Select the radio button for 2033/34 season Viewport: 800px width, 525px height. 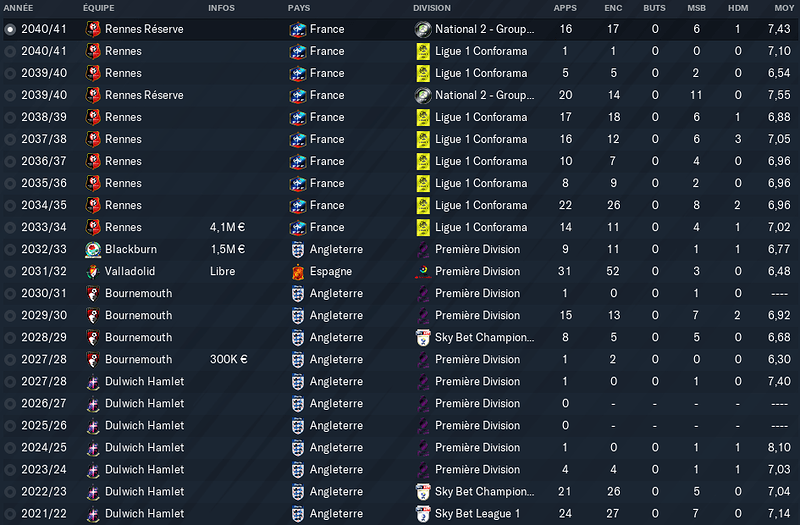pyautogui.click(x=10, y=228)
